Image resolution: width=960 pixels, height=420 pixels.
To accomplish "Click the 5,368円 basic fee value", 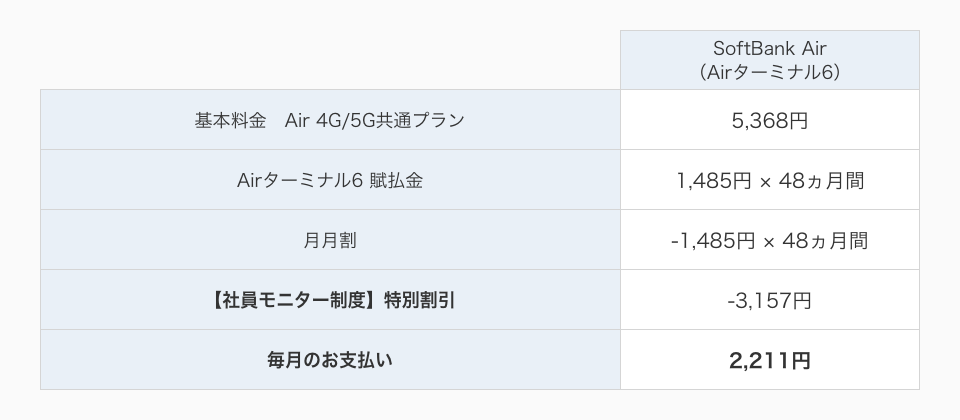I will pos(769,120).
